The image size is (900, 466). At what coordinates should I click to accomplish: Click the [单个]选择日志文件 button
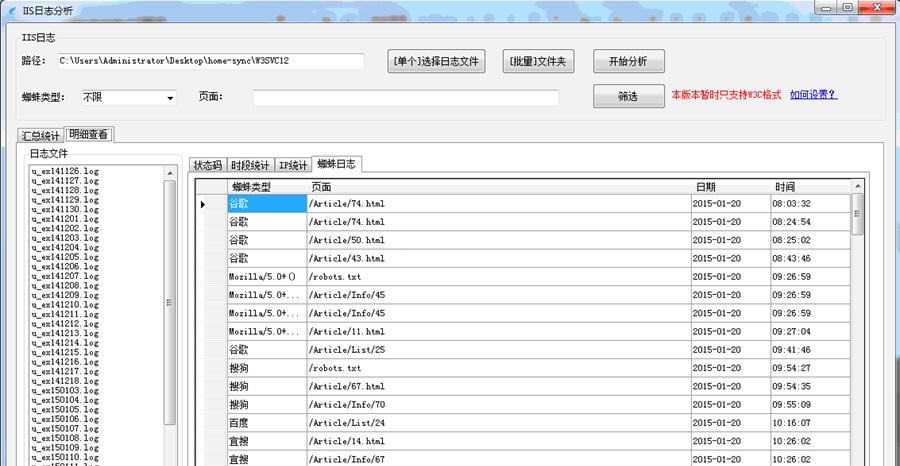436,62
